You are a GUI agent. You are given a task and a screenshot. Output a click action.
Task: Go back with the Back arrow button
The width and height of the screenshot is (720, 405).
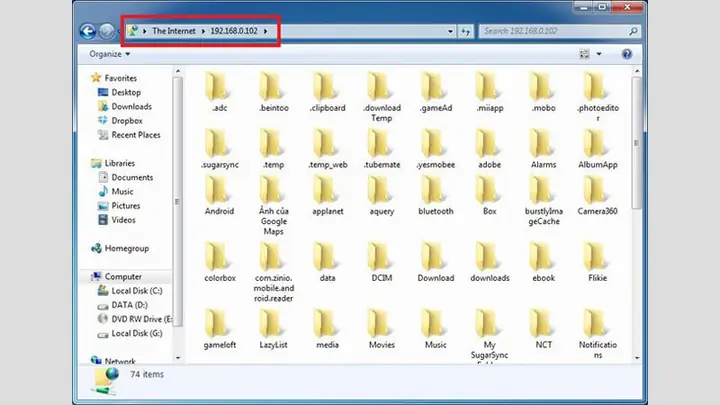click(x=88, y=31)
